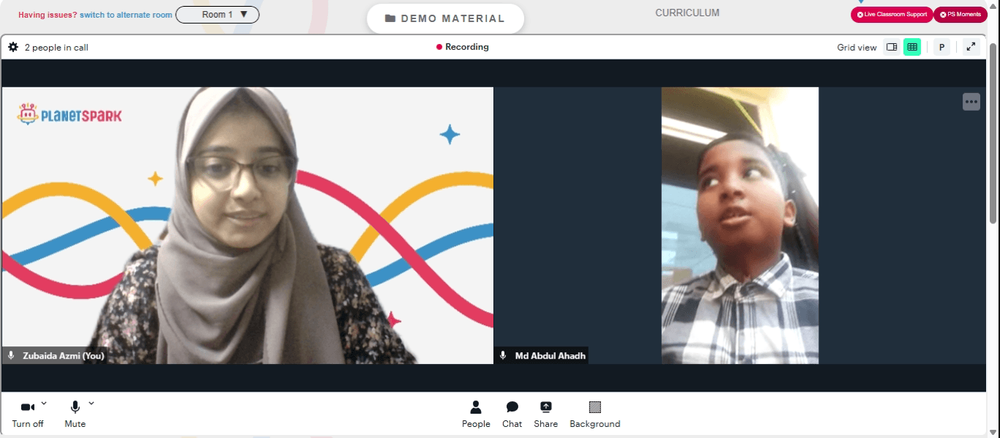Viewport: 1000px width, 438px height.
Task: Click switch to alternate room link
Action: [x=126, y=15]
